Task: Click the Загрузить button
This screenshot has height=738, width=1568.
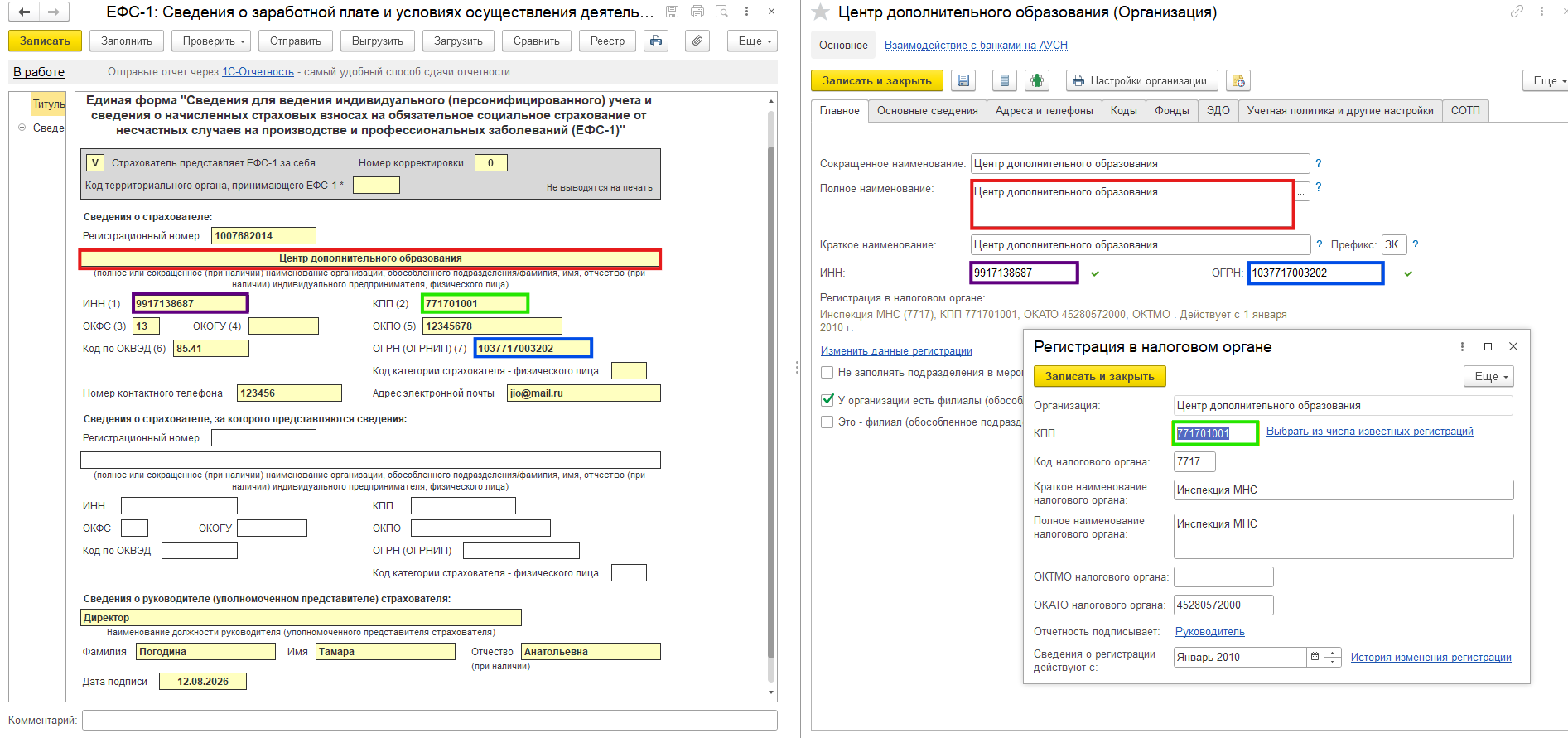Action: tap(458, 41)
